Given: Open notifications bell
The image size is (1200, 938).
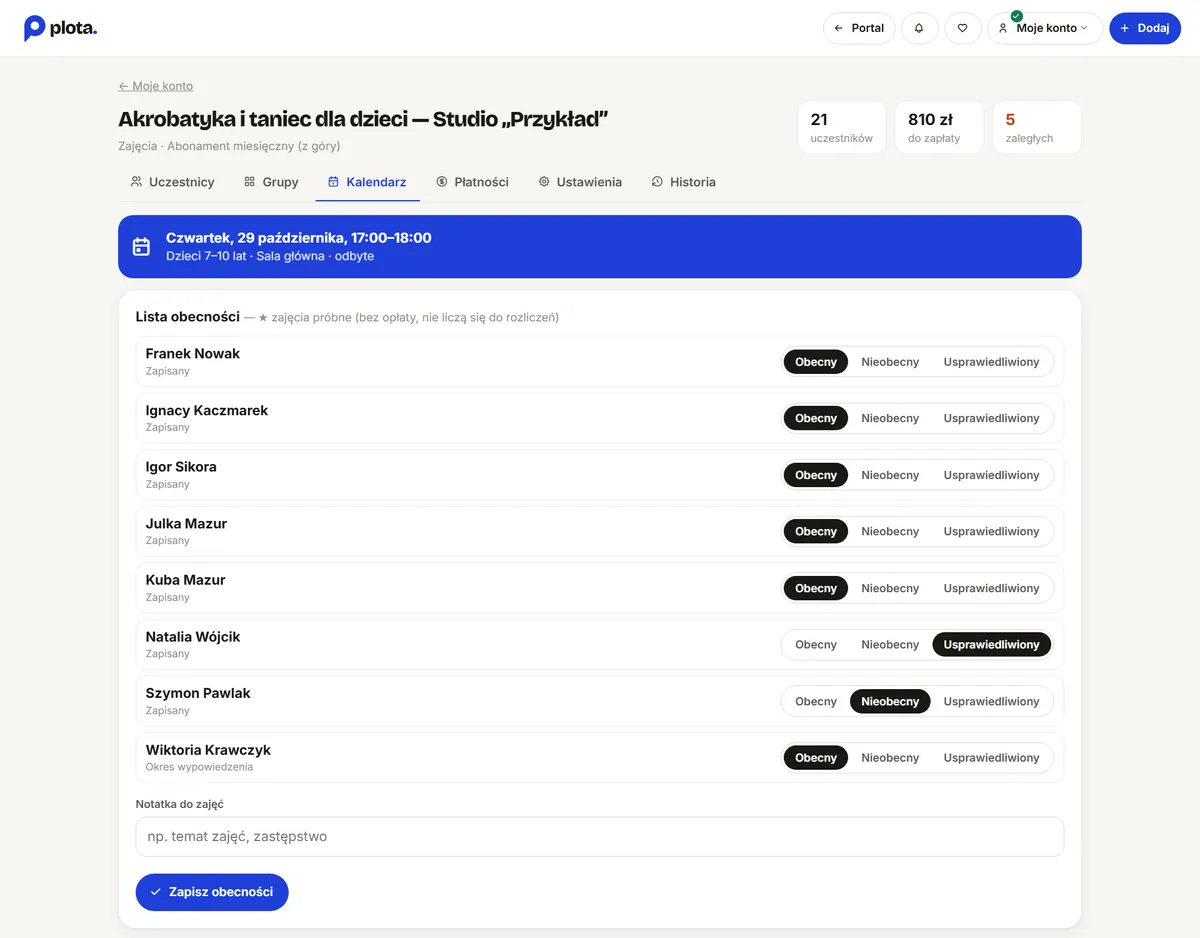Looking at the screenshot, I should 919,28.
